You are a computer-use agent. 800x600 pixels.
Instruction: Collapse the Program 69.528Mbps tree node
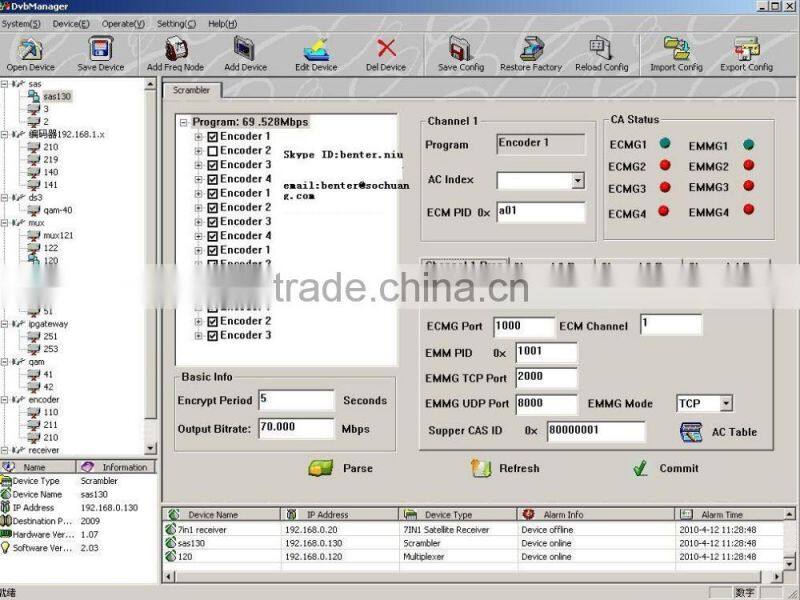click(x=184, y=123)
